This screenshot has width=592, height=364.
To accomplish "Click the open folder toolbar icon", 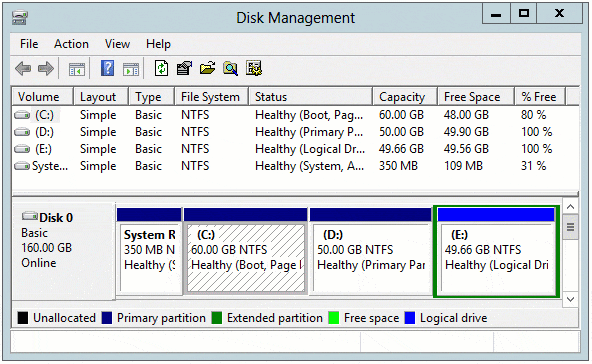I will click(x=207, y=68).
